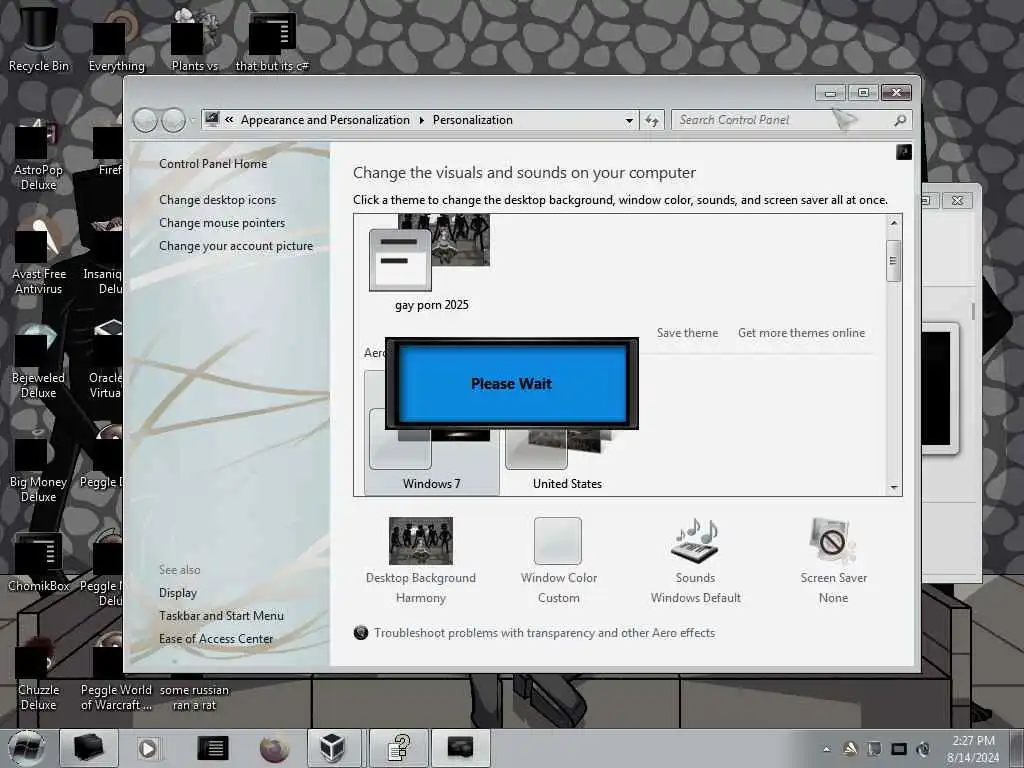
Task: Open Display under See also
Action: (x=178, y=593)
